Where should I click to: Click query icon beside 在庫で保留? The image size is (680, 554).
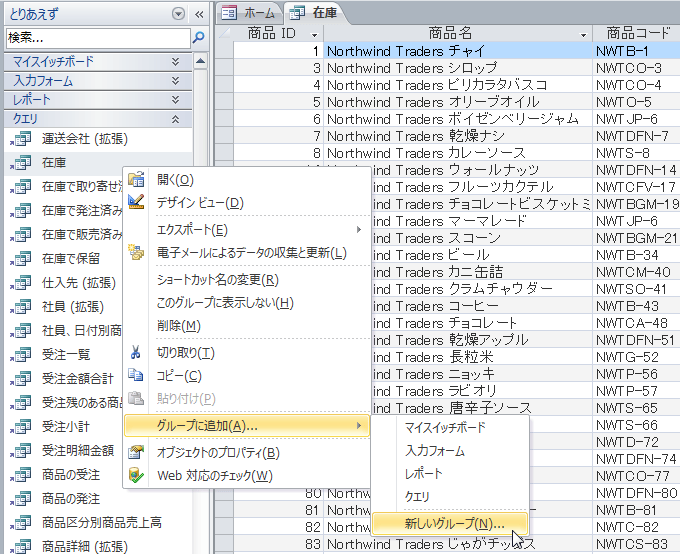pyautogui.click(x=20, y=259)
